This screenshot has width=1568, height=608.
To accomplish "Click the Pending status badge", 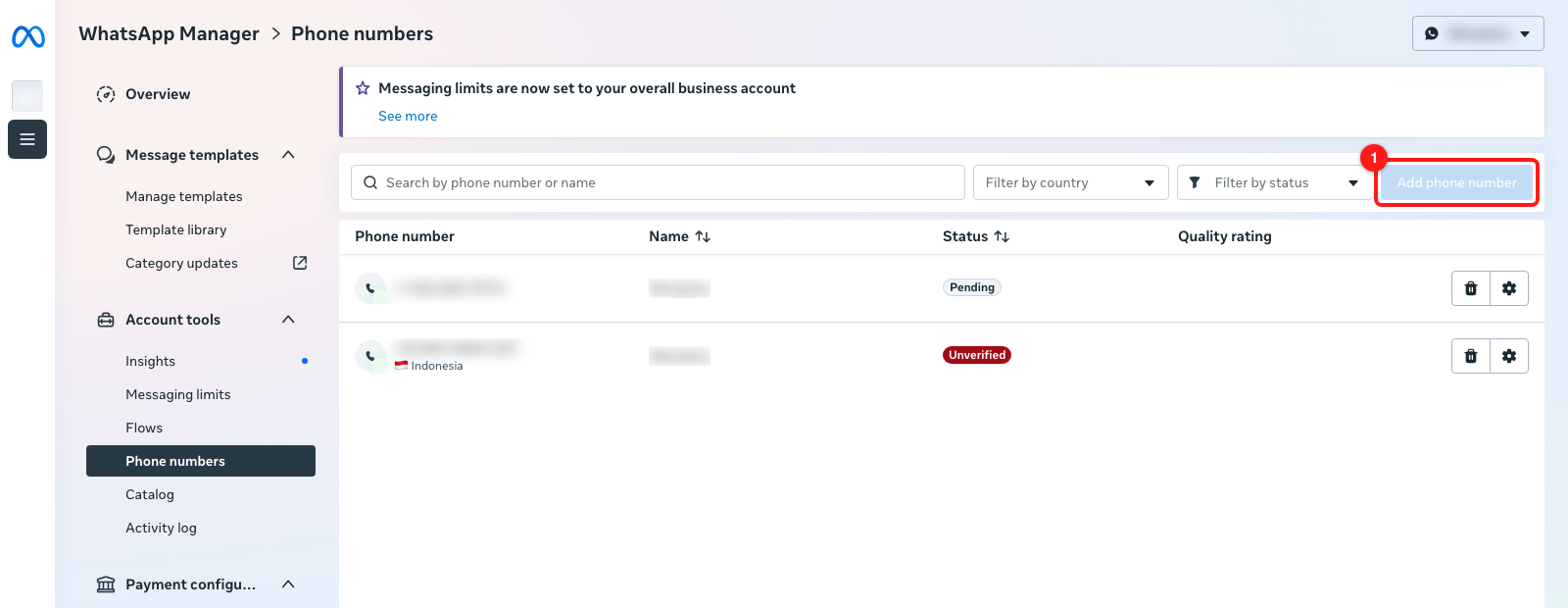I will 972,287.
